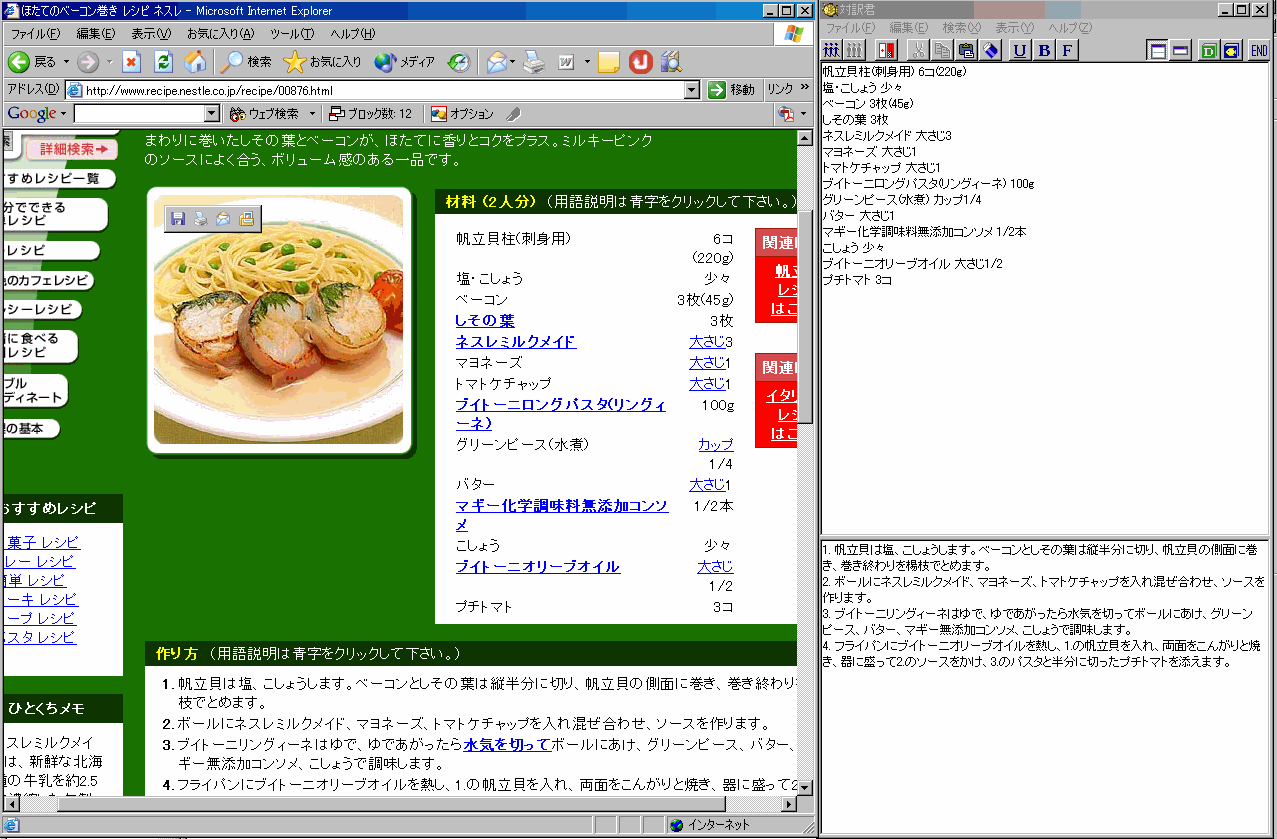
Task: Refresh the page using the green arrows icon
Action: click(163, 62)
